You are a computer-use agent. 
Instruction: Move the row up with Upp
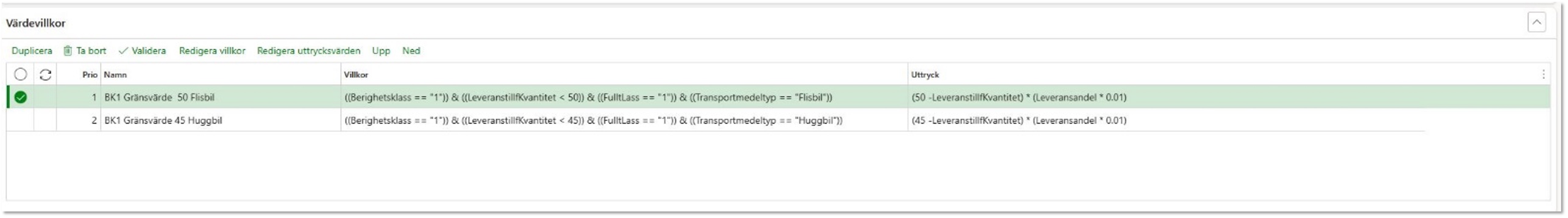click(x=381, y=51)
